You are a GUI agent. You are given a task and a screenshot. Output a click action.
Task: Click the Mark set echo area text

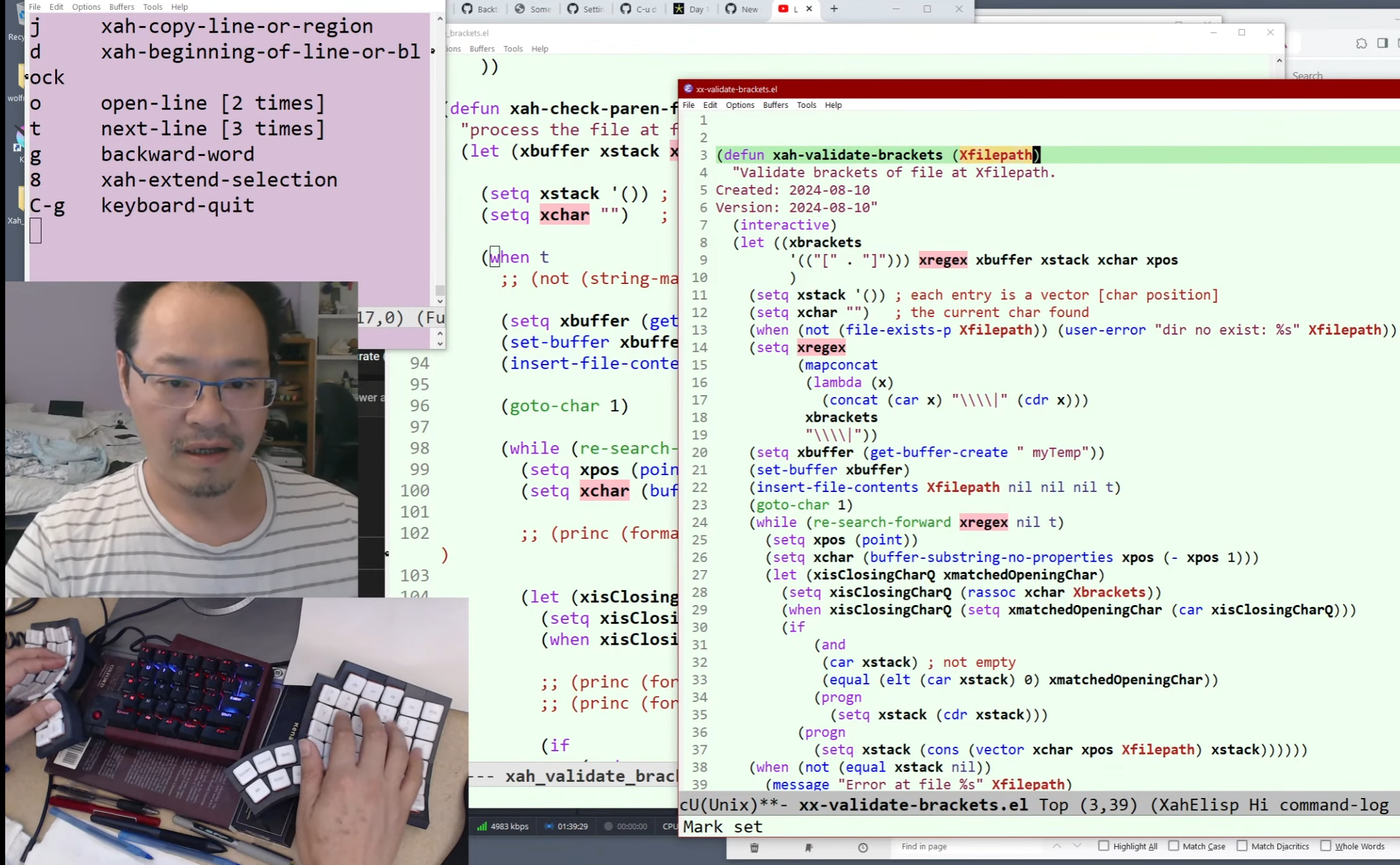tap(722, 827)
